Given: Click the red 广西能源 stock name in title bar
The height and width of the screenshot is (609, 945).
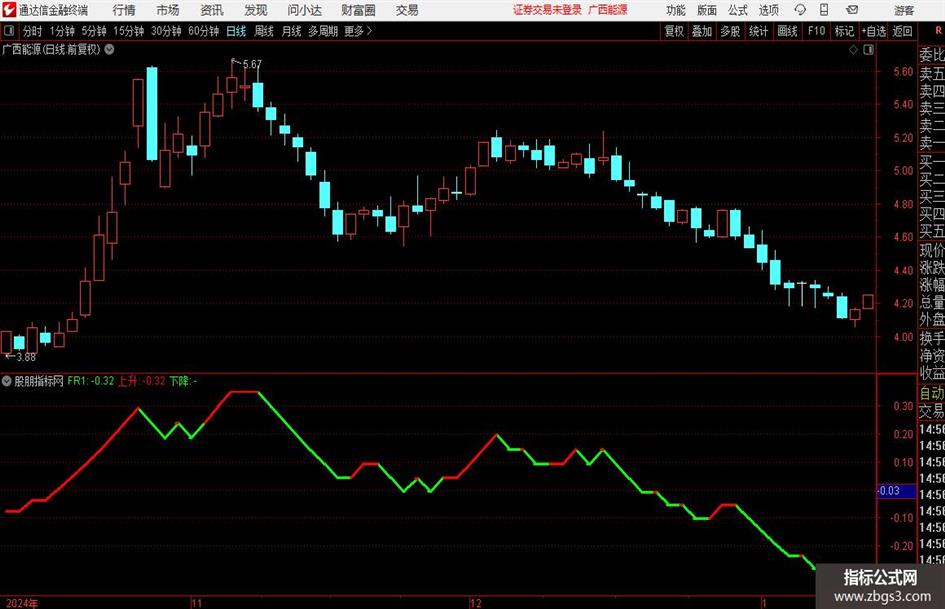Looking at the screenshot, I should (608, 10).
